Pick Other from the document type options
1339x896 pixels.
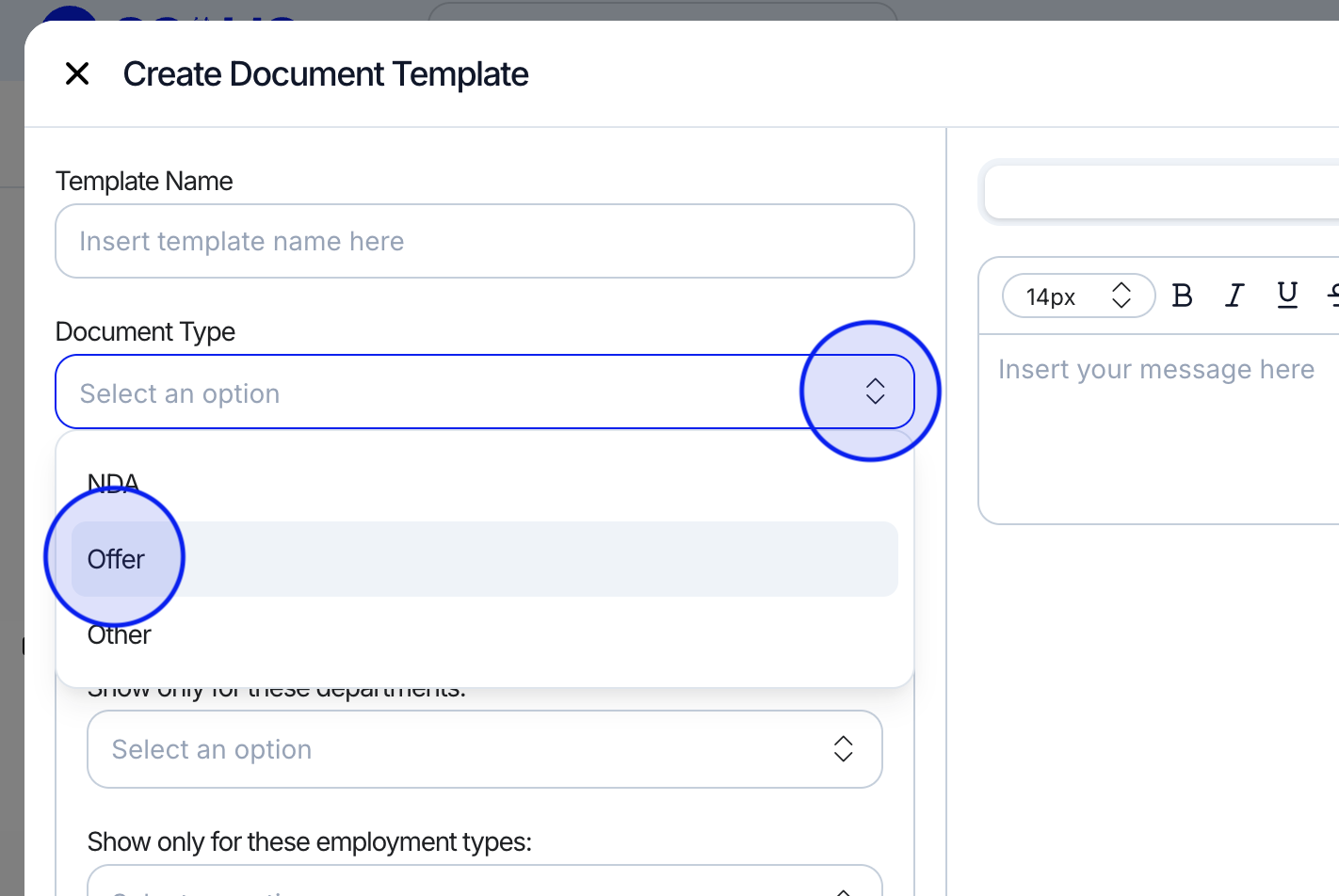[x=120, y=635]
